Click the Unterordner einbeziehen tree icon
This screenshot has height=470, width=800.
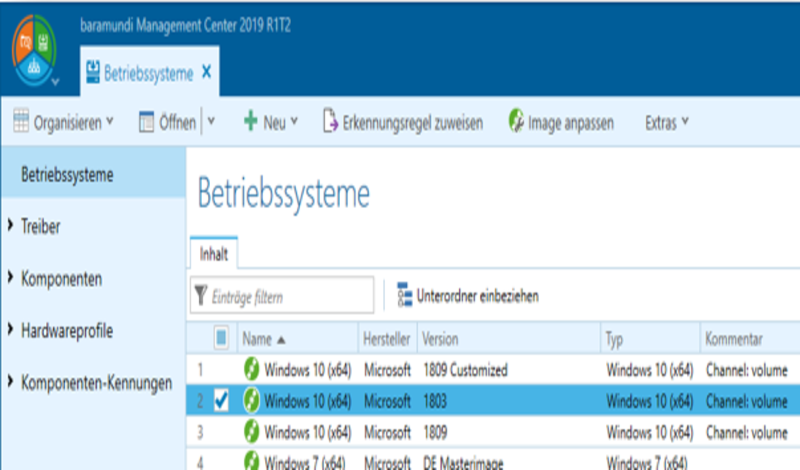[x=405, y=294]
